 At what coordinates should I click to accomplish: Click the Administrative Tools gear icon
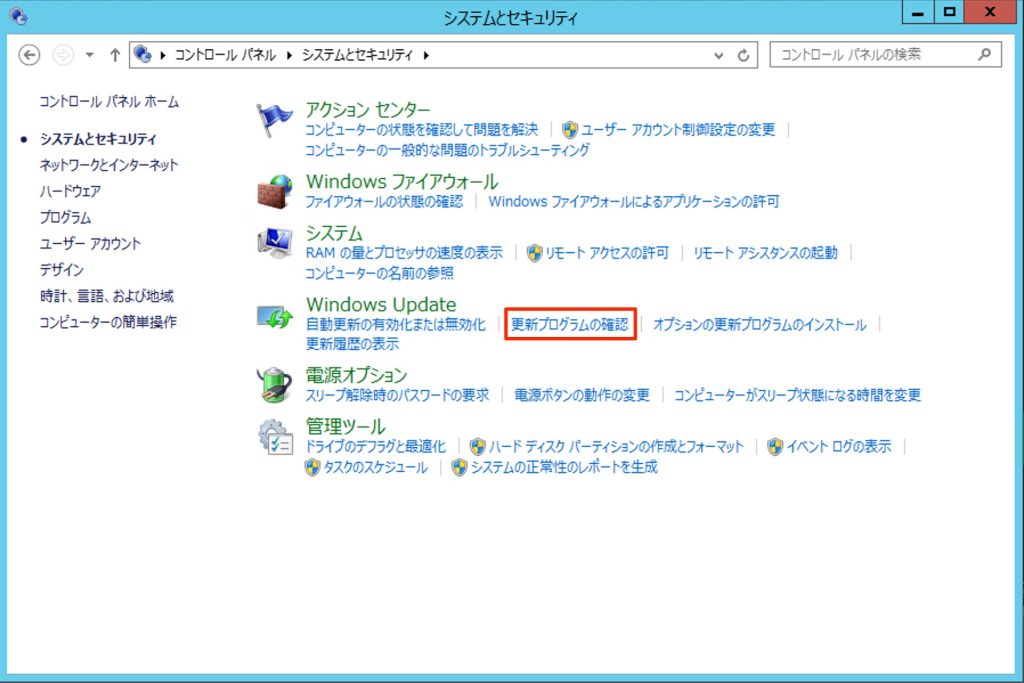point(276,437)
